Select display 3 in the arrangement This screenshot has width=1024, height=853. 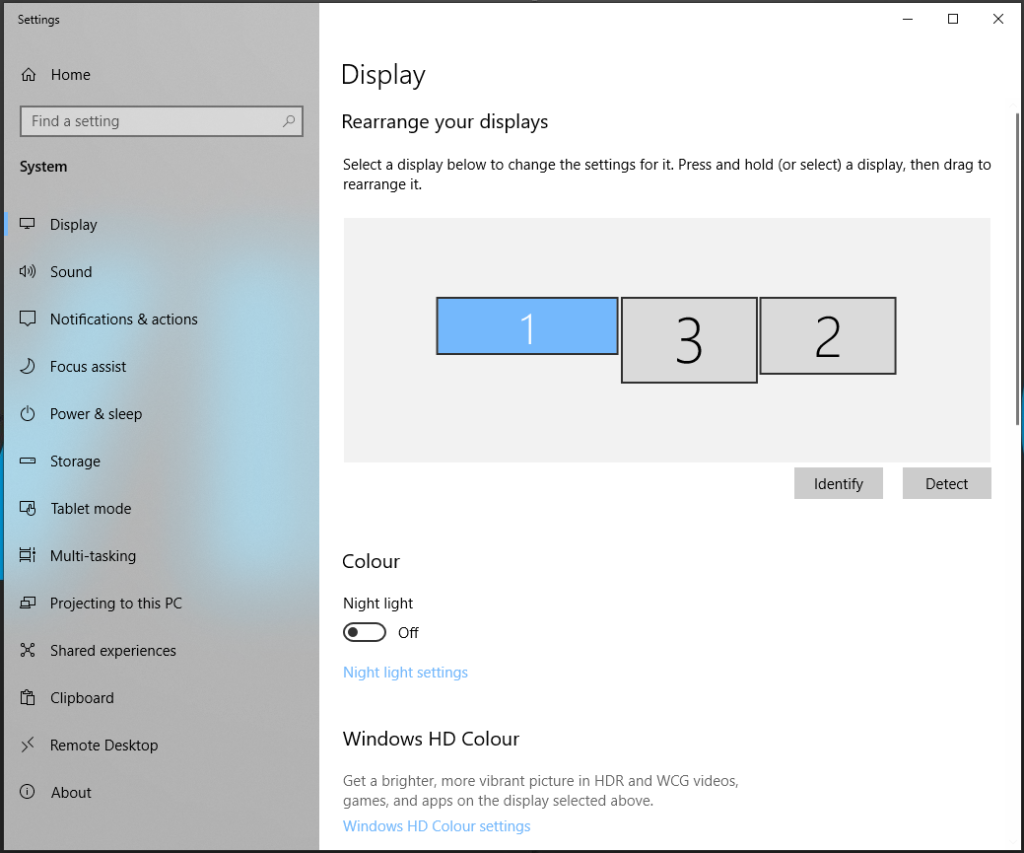[688, 339]
